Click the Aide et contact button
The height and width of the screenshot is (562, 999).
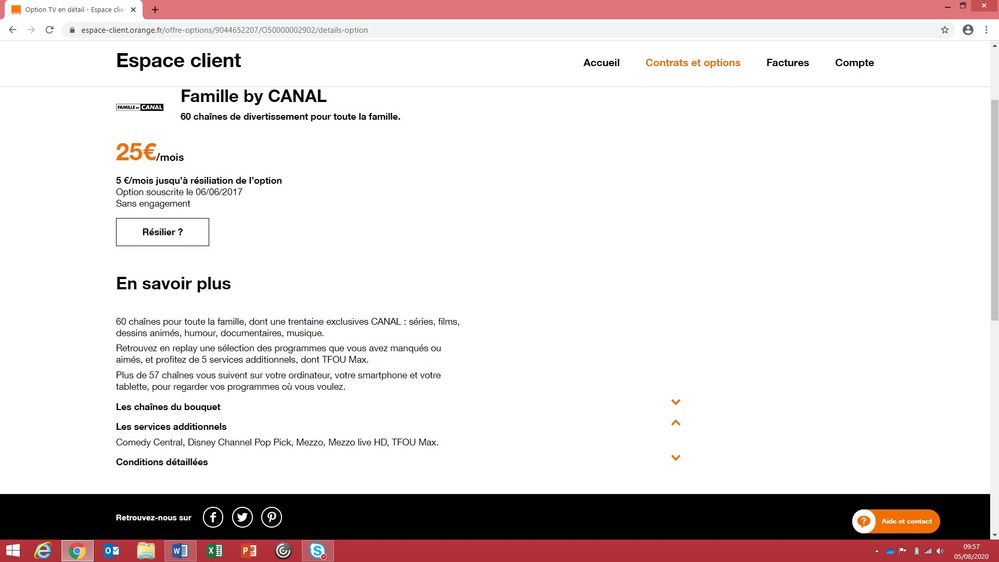coord(896,521)
